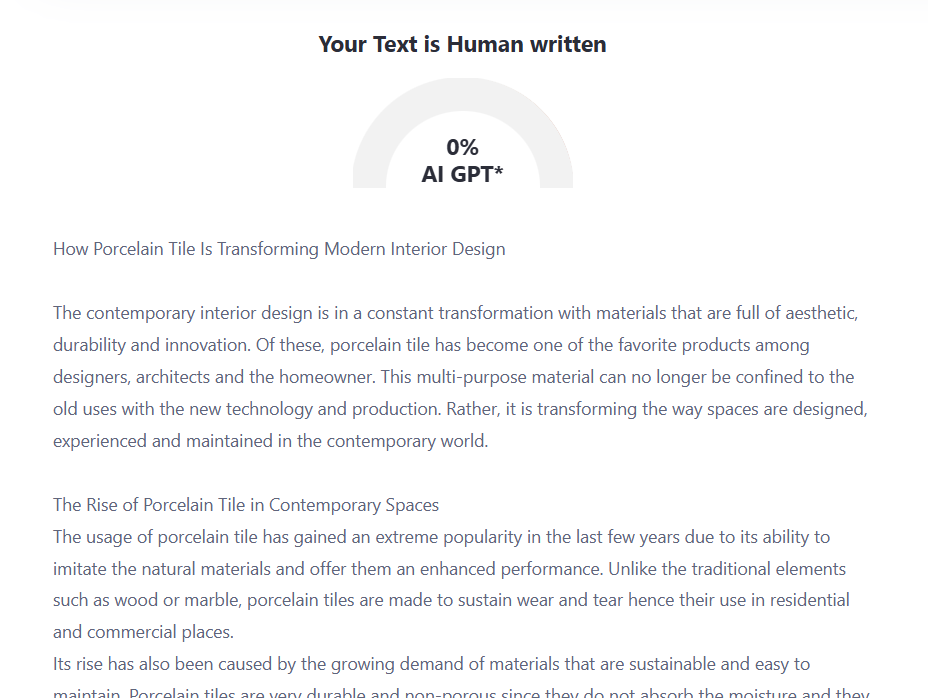Click the "AI GPT*" label under the percentage
The image size is (928, 698).
(x=462, y=174)
